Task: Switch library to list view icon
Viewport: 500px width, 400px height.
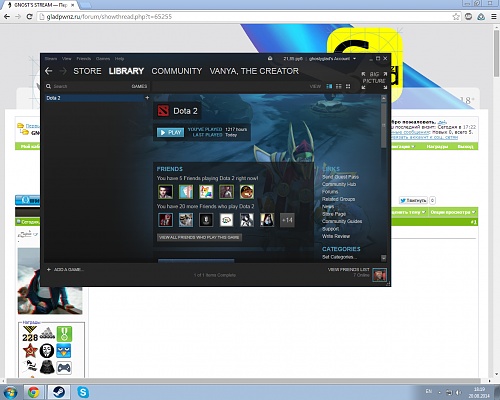Action: (x=339, y=86)
